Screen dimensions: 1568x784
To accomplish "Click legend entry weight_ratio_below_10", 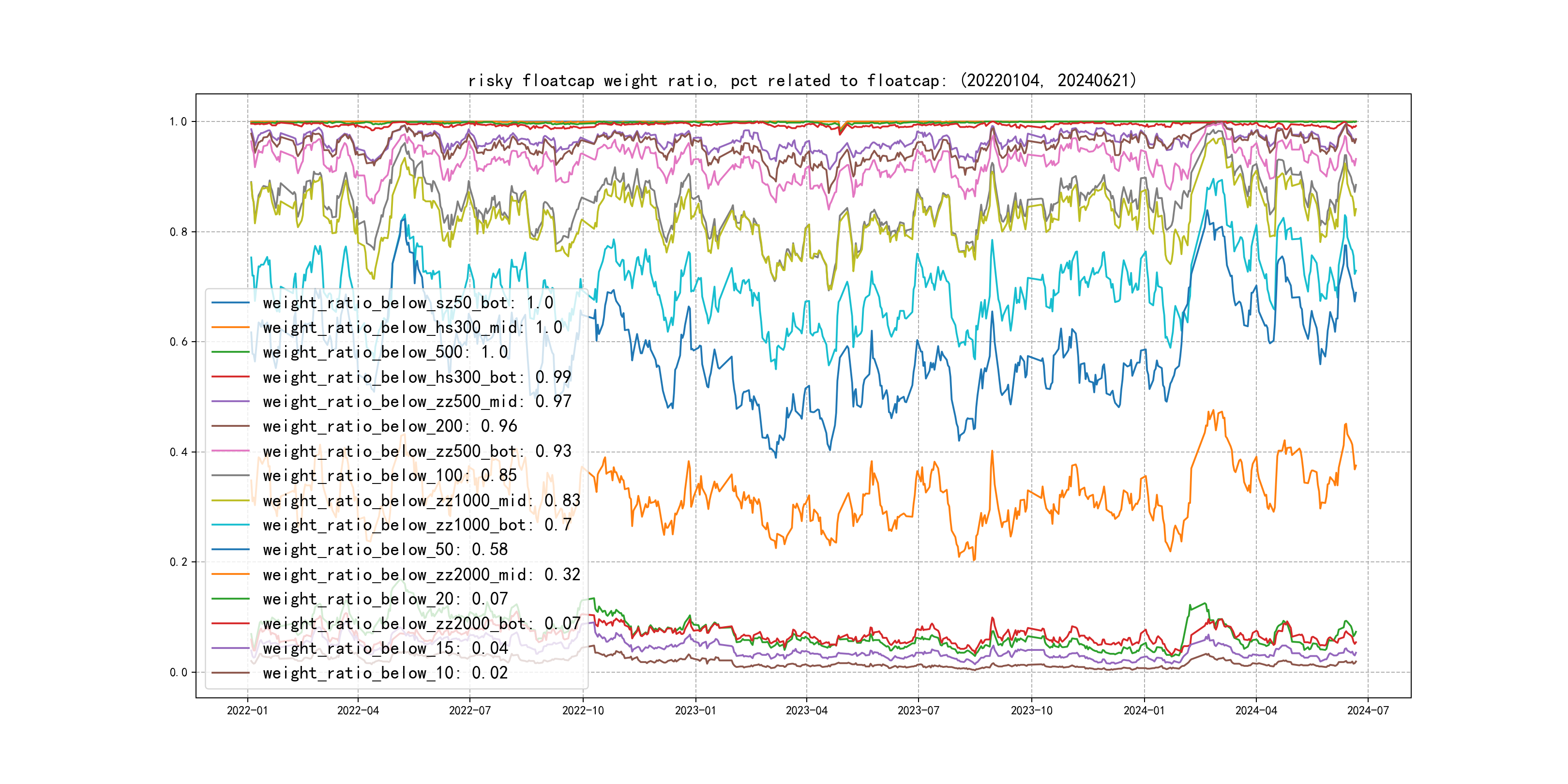I will click(x=385, y=673).
